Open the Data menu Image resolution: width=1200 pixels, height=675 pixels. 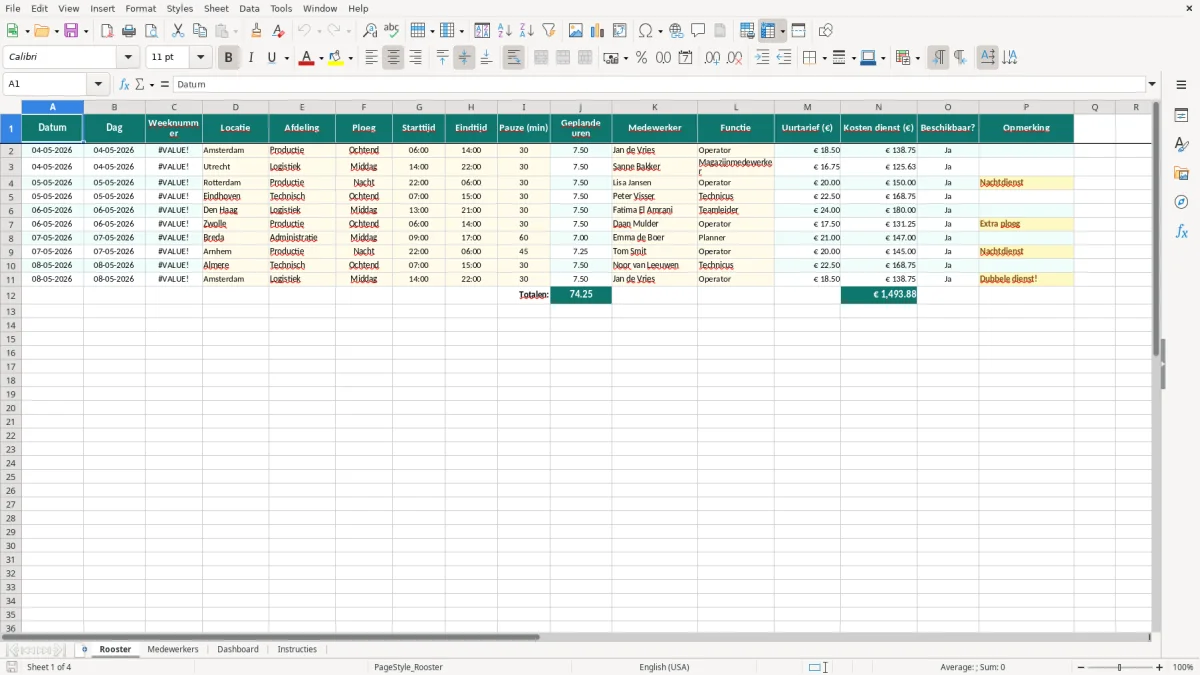tap(249, 8)
